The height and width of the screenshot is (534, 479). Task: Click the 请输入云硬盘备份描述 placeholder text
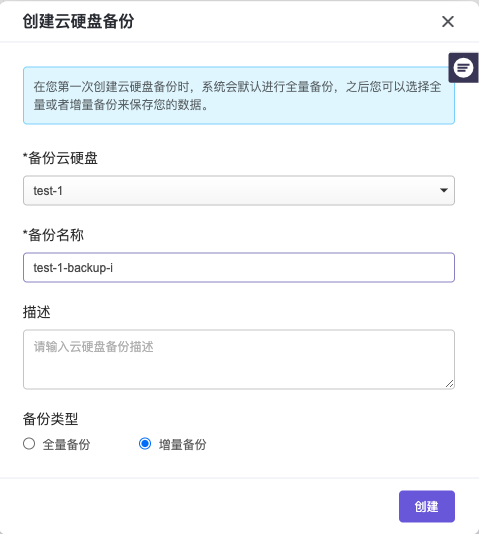point(94,347)
